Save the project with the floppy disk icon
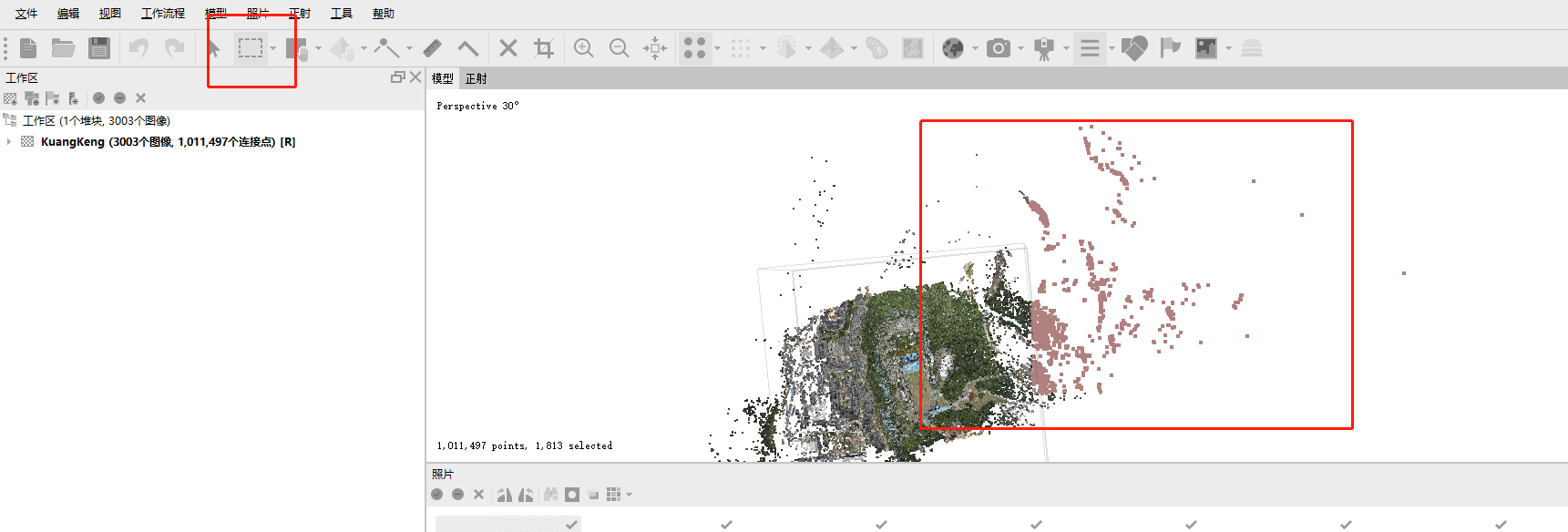The height and width of the screenshot is (532, 1568). click(99, 48)
